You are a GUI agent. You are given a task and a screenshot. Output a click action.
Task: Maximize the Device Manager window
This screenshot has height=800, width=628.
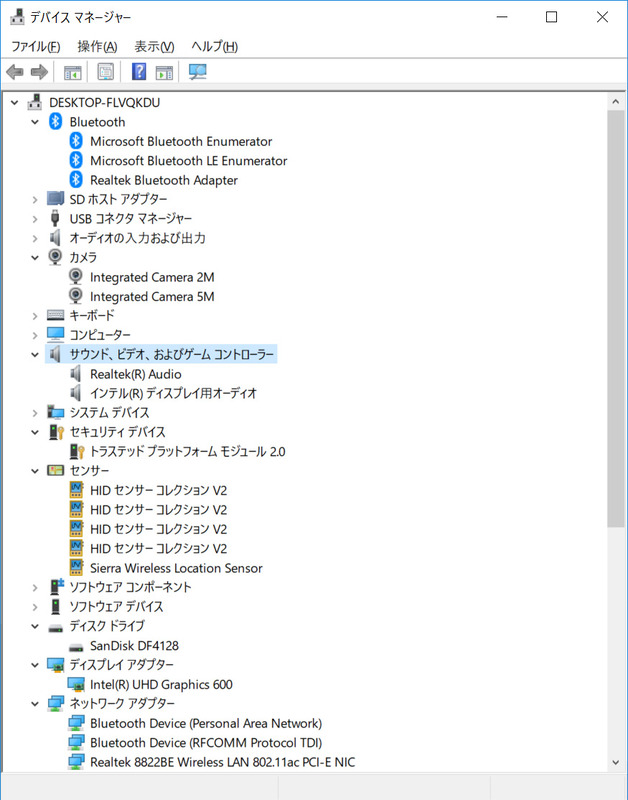pyautogui.click(x=551, y=17)
